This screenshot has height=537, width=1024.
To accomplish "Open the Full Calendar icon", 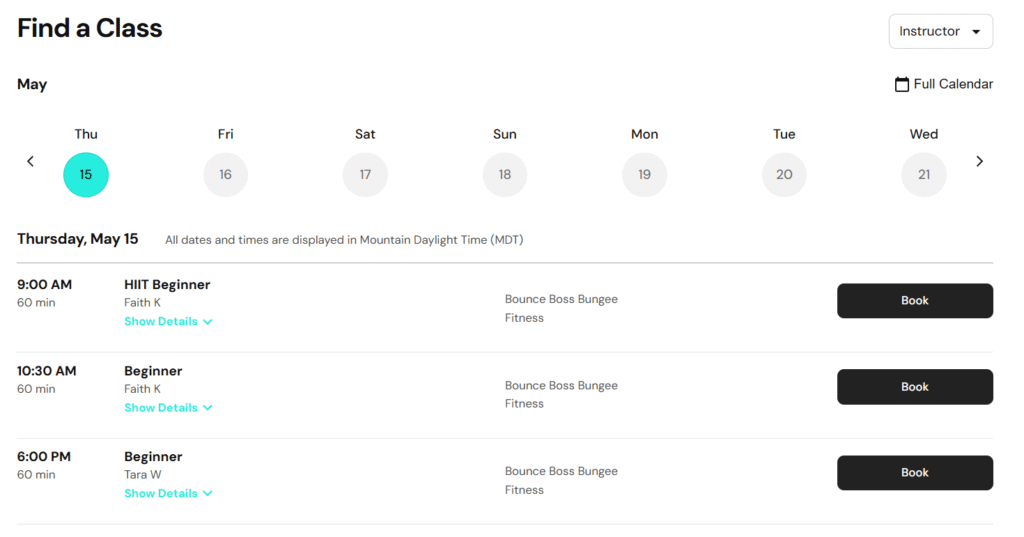I will coord(901,84).
